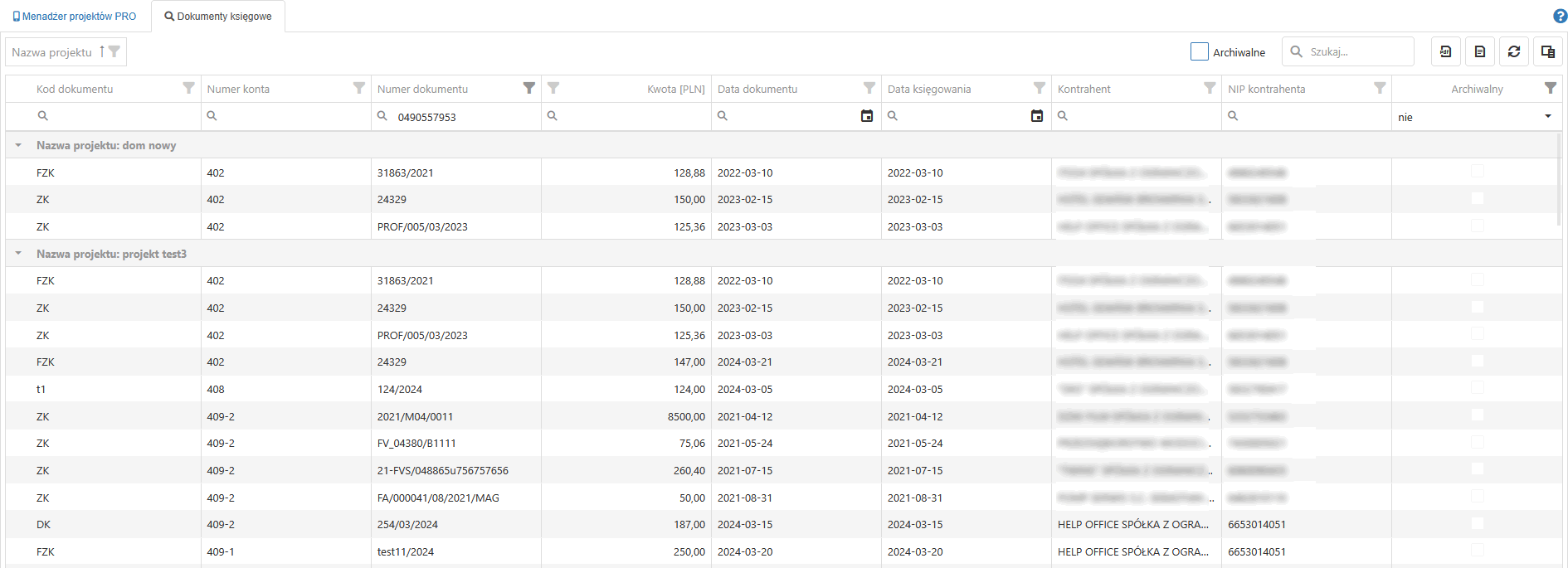Viewport: 1568px width, 568px height.
Task: Check Archiwalny box for test11/2024 row
Action: click(x=1477, y=551)
